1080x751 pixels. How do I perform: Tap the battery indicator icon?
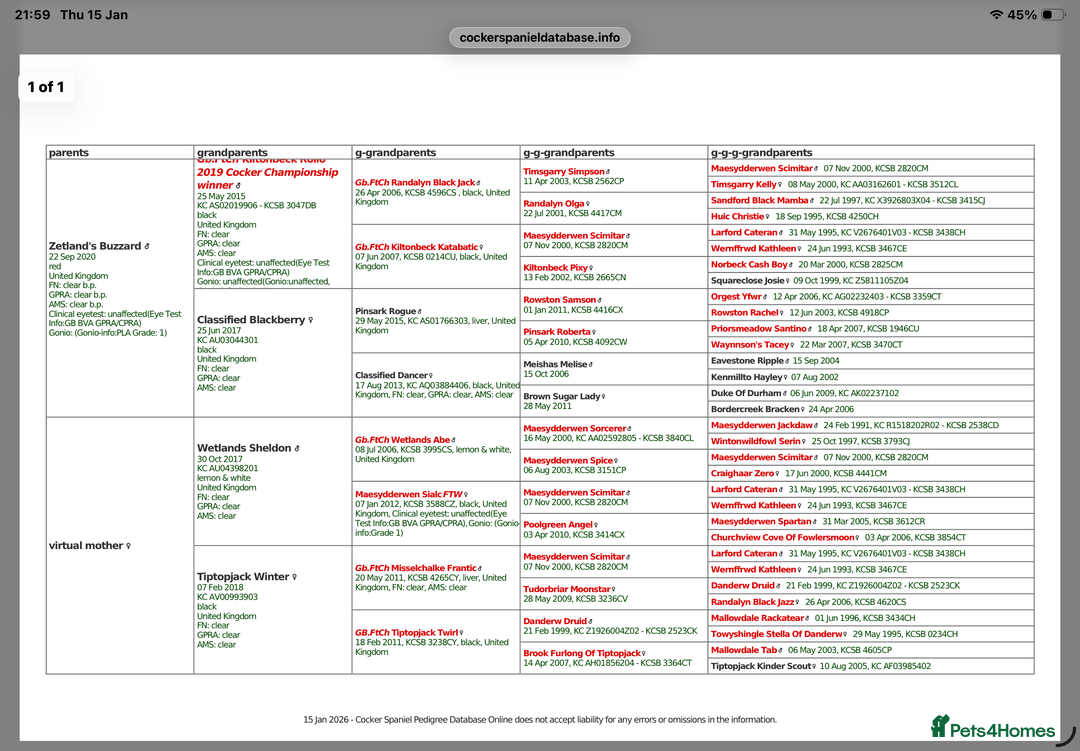click(1053, 15)
